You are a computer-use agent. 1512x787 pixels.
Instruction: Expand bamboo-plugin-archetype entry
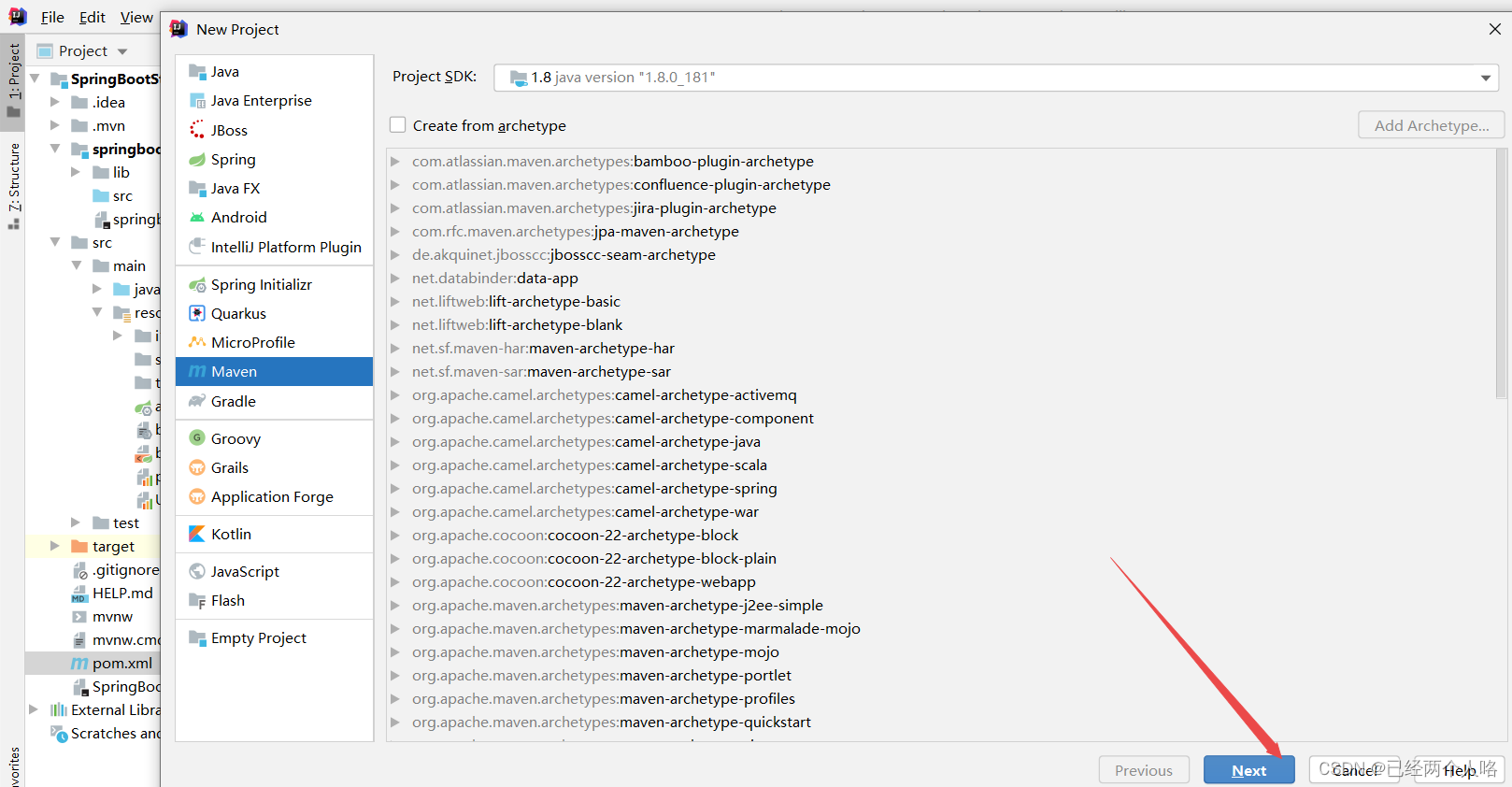tap(396, 161)
